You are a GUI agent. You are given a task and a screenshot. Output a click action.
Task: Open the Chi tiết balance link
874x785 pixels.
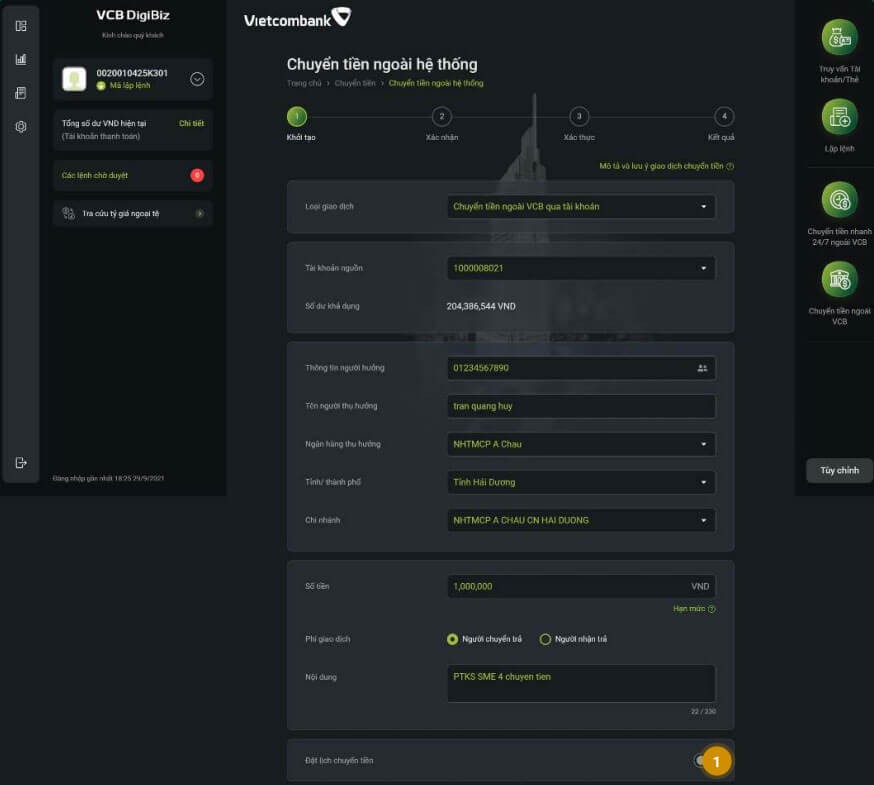(x=191, y=123)
